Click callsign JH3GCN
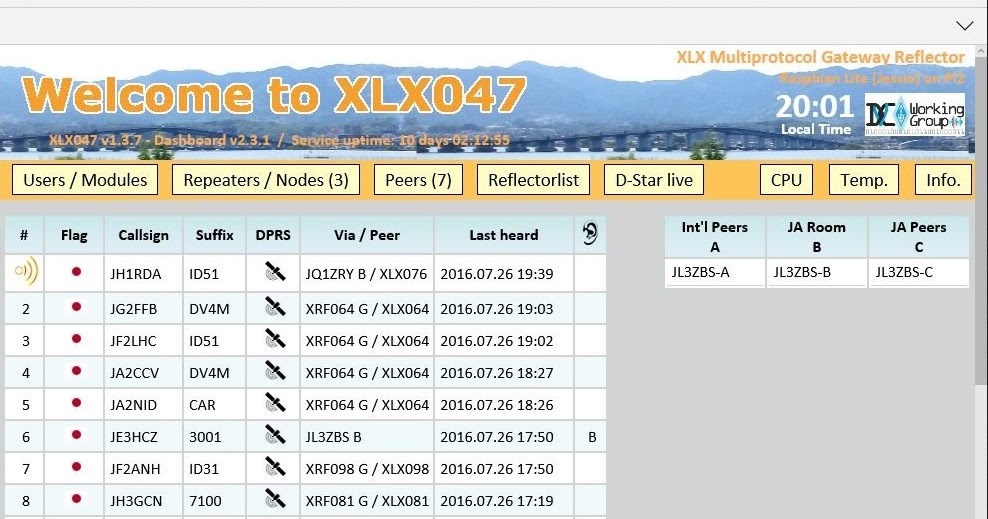This screenshot has width=988, height=519. (136, 502)
